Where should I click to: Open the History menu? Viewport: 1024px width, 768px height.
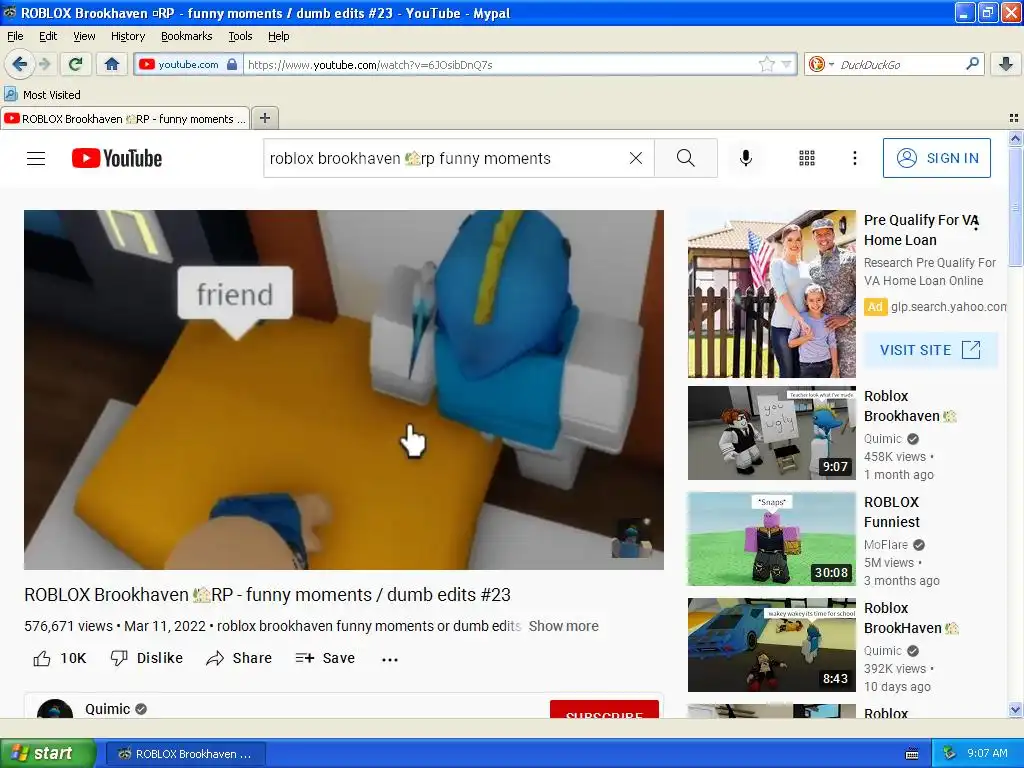click(127, 36)
